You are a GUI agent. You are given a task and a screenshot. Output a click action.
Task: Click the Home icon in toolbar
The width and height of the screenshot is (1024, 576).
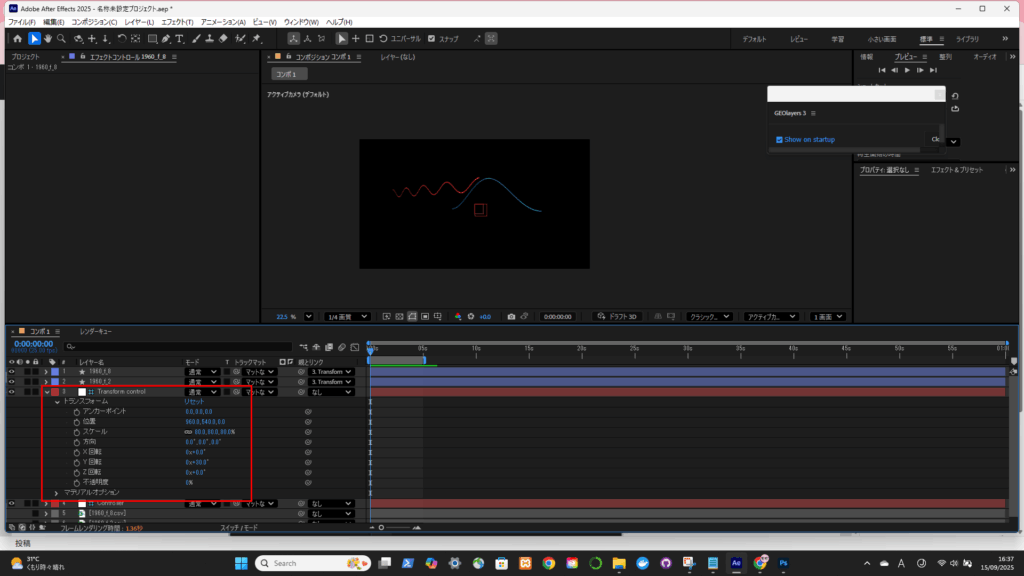(17, 39)
